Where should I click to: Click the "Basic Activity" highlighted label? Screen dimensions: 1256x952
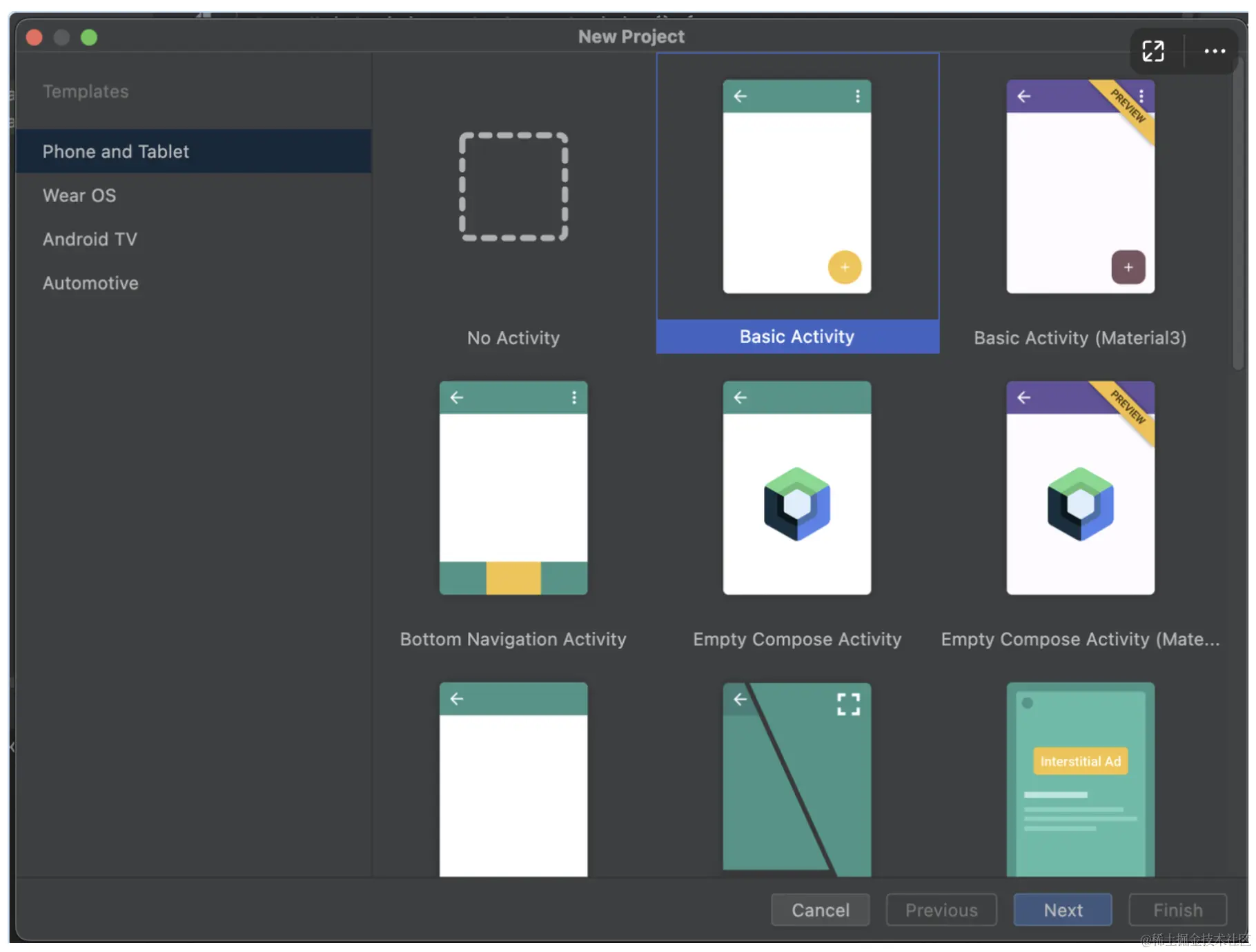[x=797, y=337]
